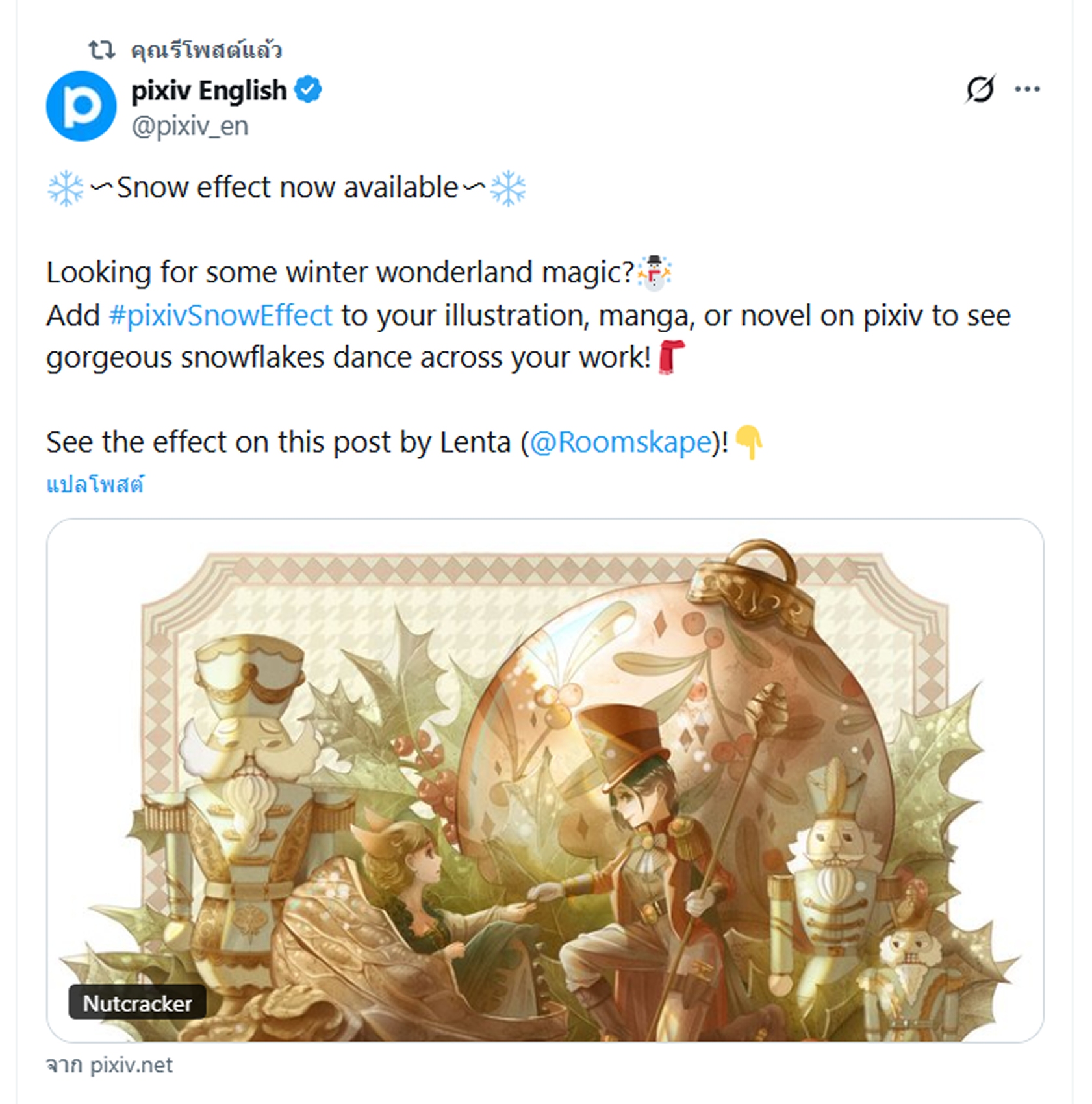1092x1104 pixels.
Task: Click the snowflake emoji before "Snow effect"
Action: pyautogui.click(x=66, y=188)
